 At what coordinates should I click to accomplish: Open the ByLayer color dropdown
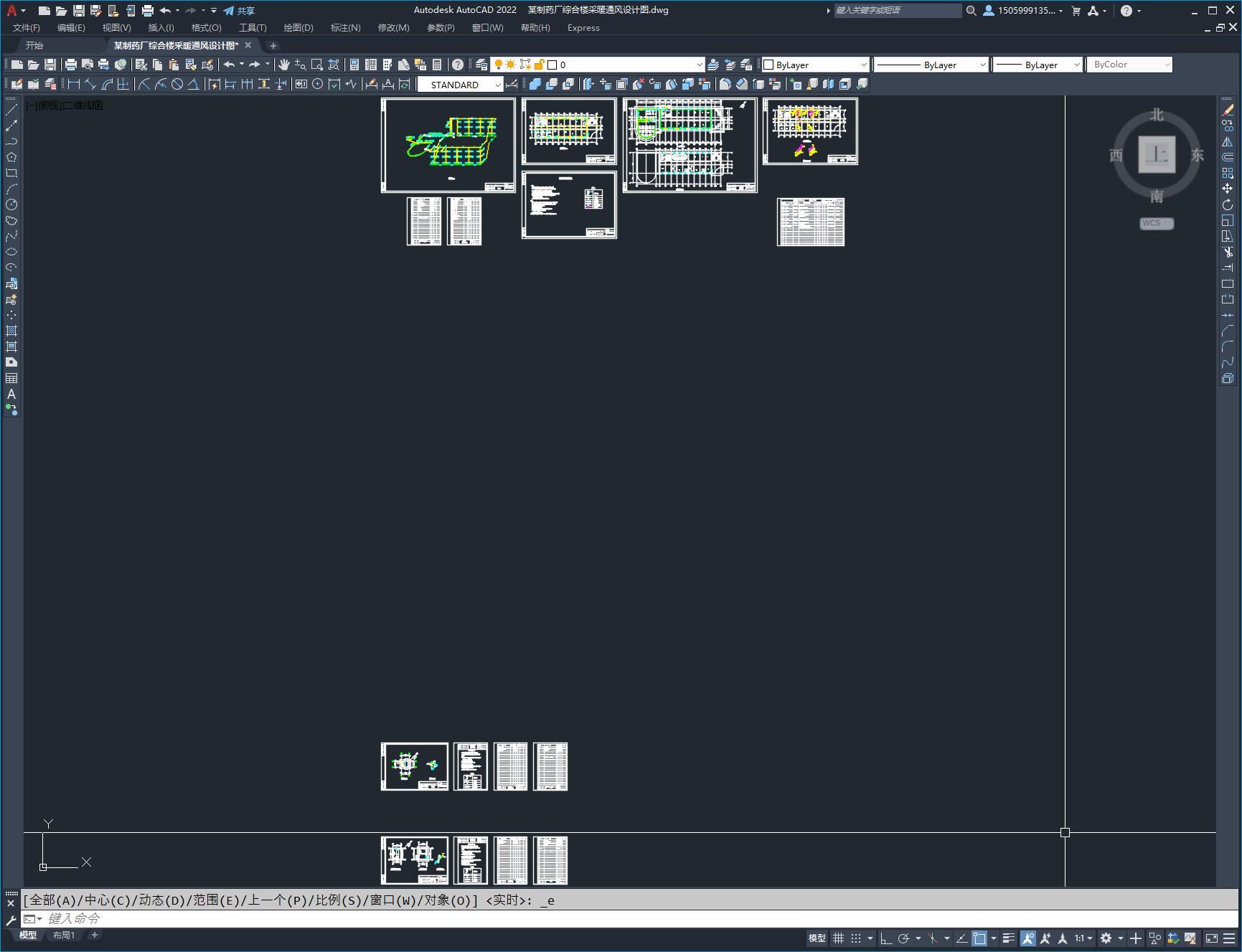coord(815,65)
